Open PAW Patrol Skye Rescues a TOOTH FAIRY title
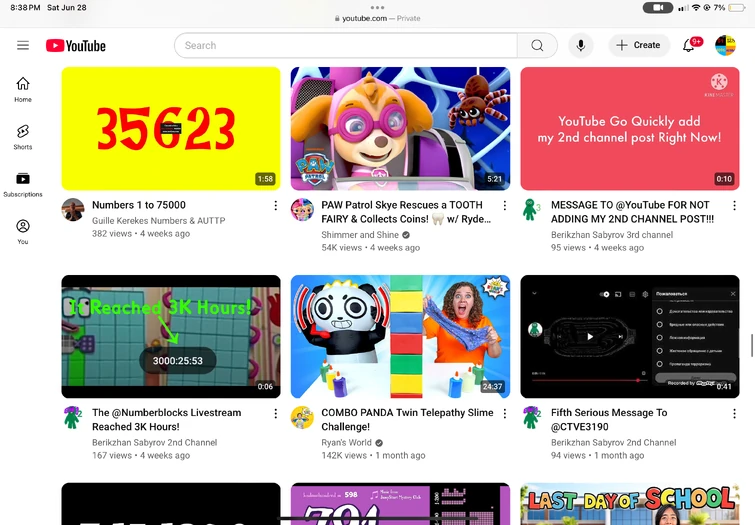Image resolution: width=755 pixels, height=525 pixels. tap(406, 212)
